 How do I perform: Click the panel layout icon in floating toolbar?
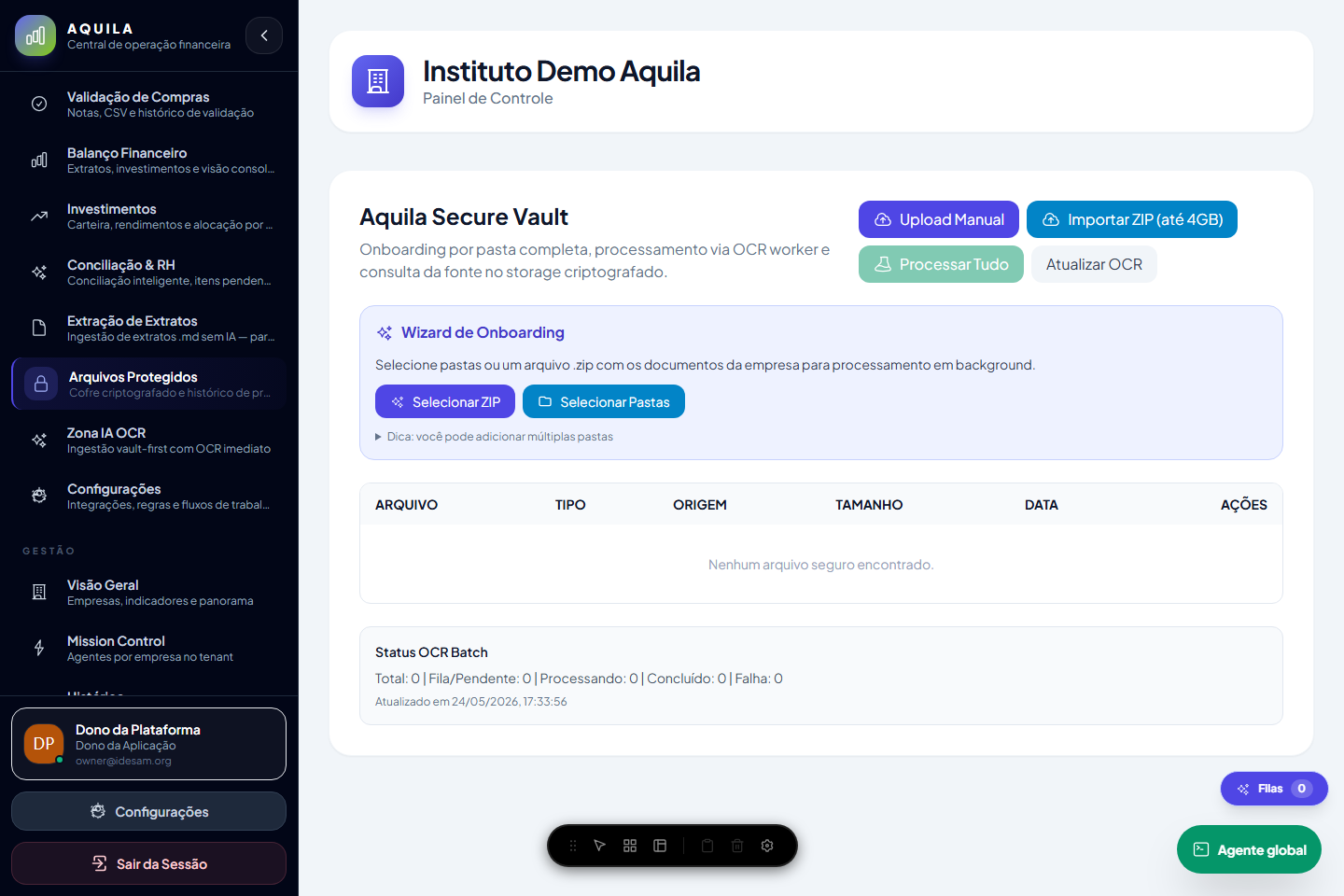tap(660, 846)
